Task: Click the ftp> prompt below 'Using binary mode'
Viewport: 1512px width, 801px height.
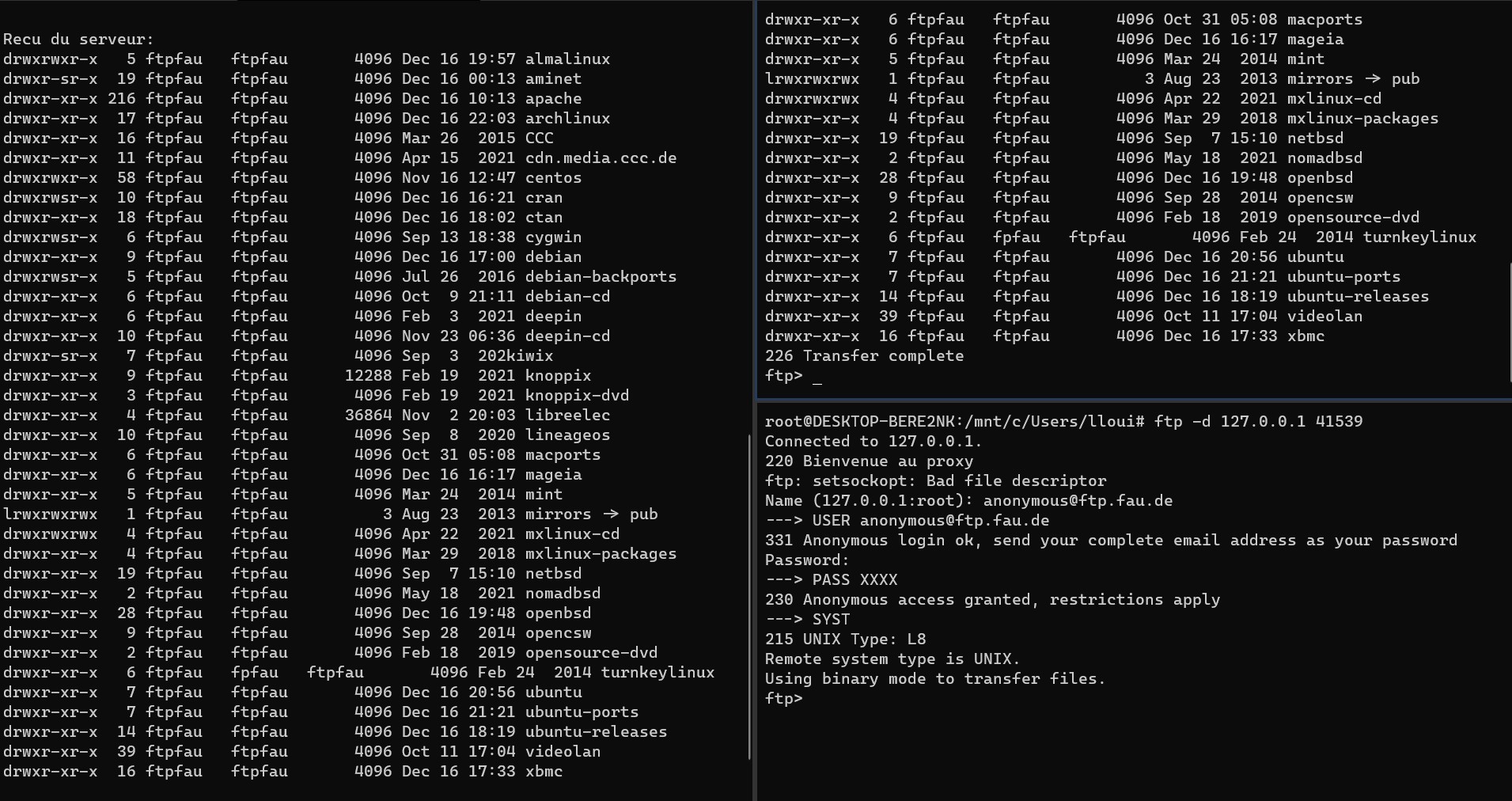Action: click(783, 699)
